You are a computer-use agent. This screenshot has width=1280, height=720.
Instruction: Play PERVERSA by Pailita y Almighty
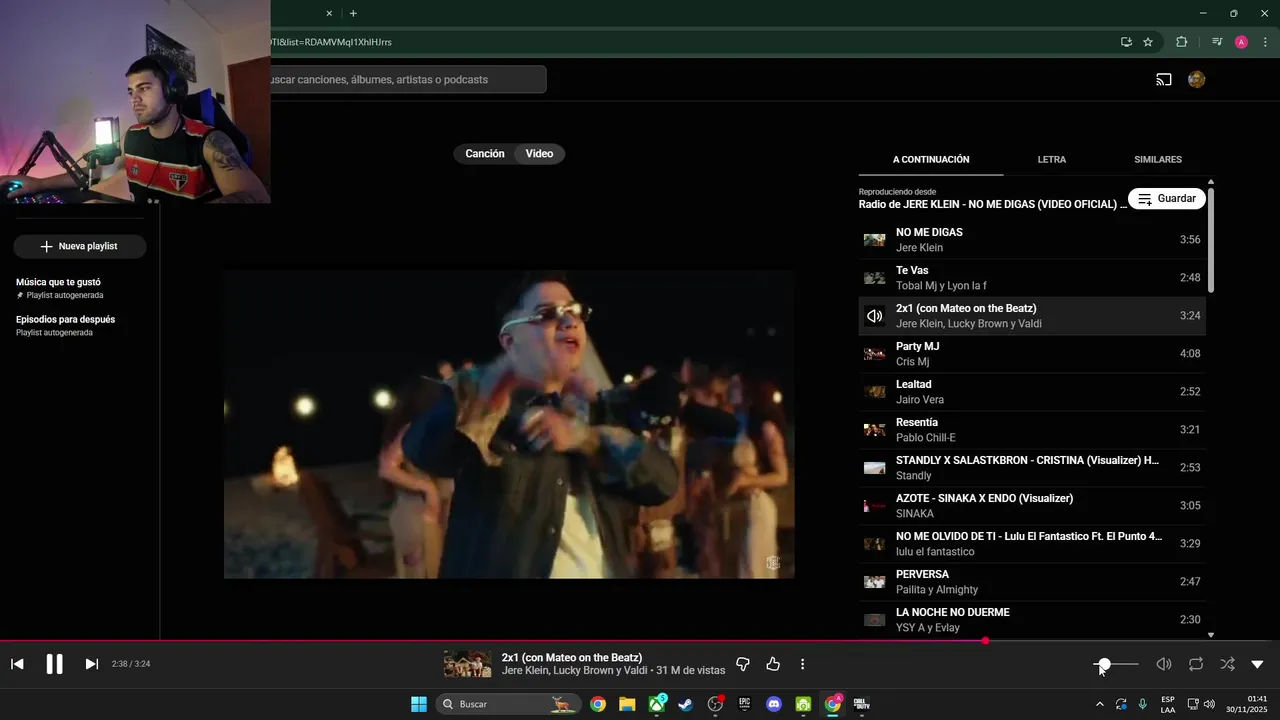1032,582
